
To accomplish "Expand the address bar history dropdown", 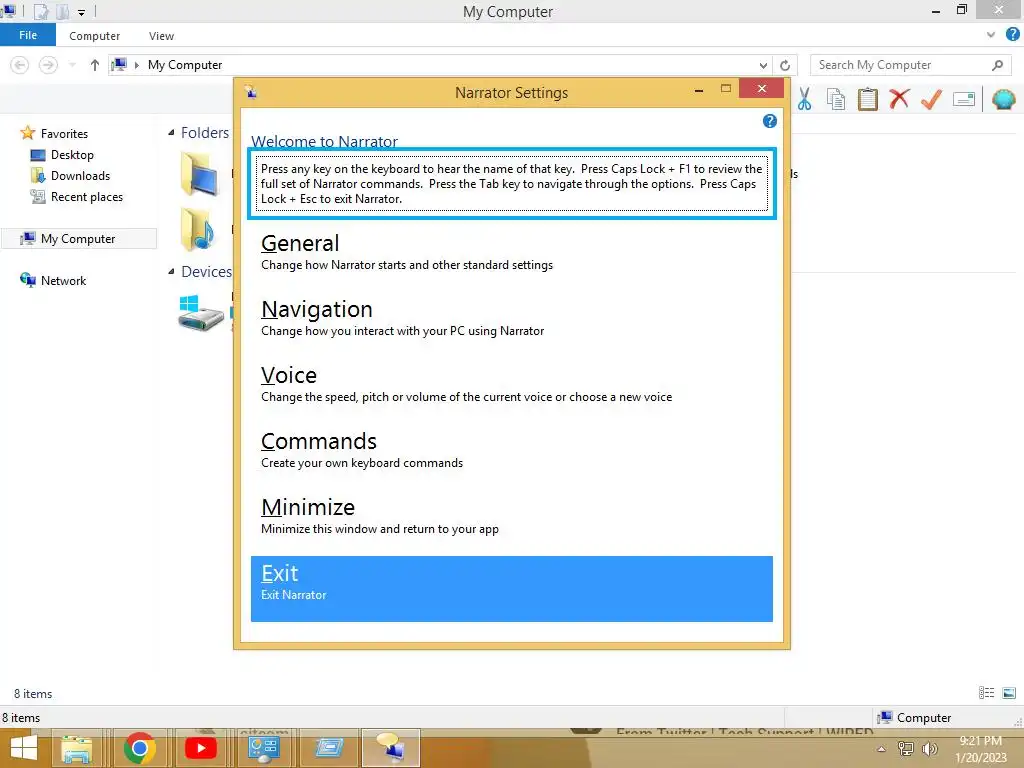I will tap(763, 65).
